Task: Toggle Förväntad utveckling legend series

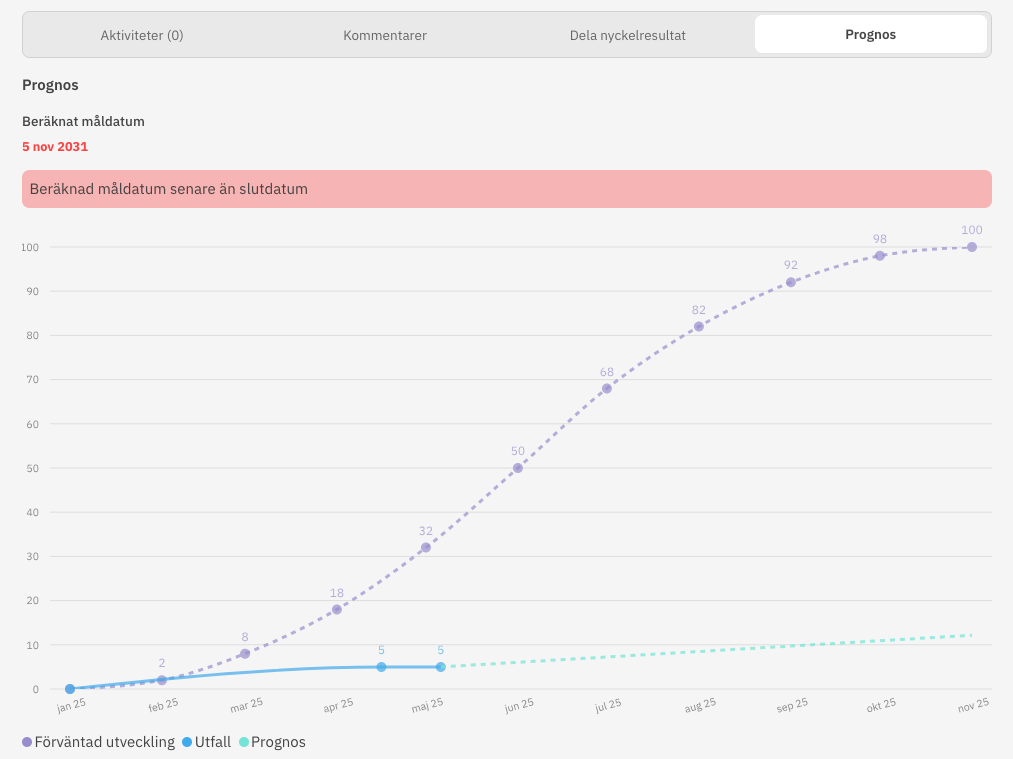Action: point(105,742)
